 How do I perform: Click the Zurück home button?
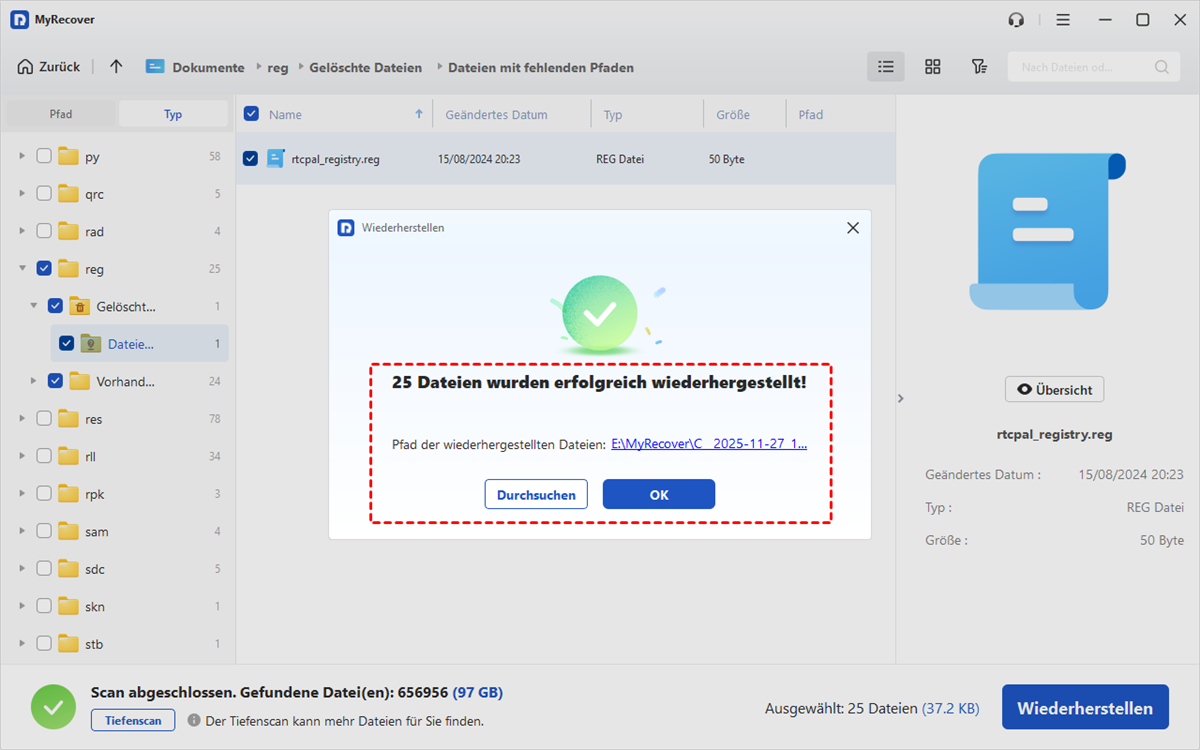(x=48, y=67)
